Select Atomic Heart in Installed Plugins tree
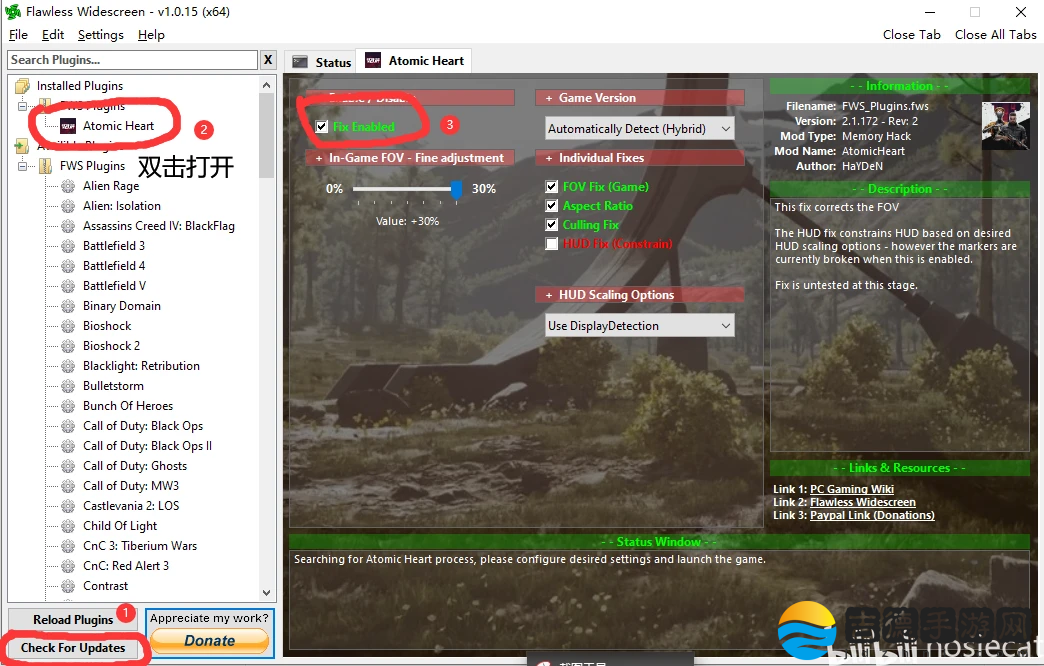1044x666 pixels. click(x=118, y=126)
